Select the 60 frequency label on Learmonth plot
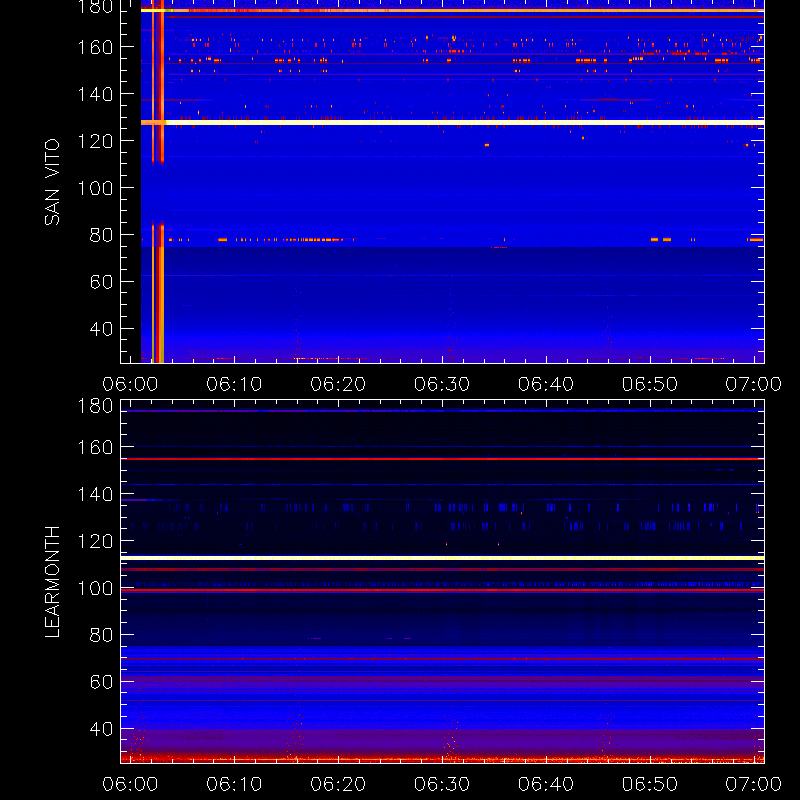This screenshot has width=800, height=800. tap(102, 682)
